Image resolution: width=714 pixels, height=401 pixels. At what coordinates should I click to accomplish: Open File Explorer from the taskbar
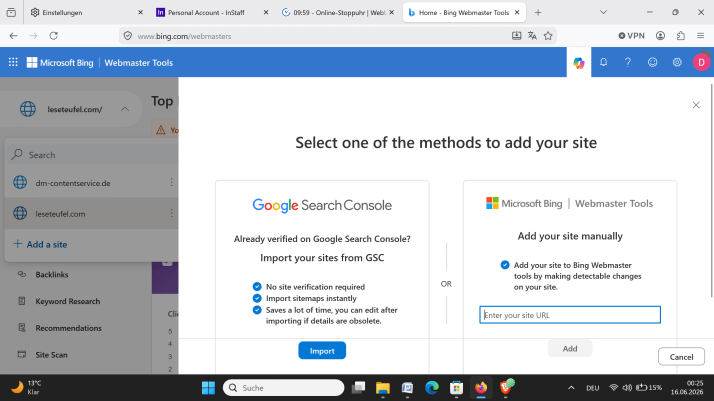382,388
